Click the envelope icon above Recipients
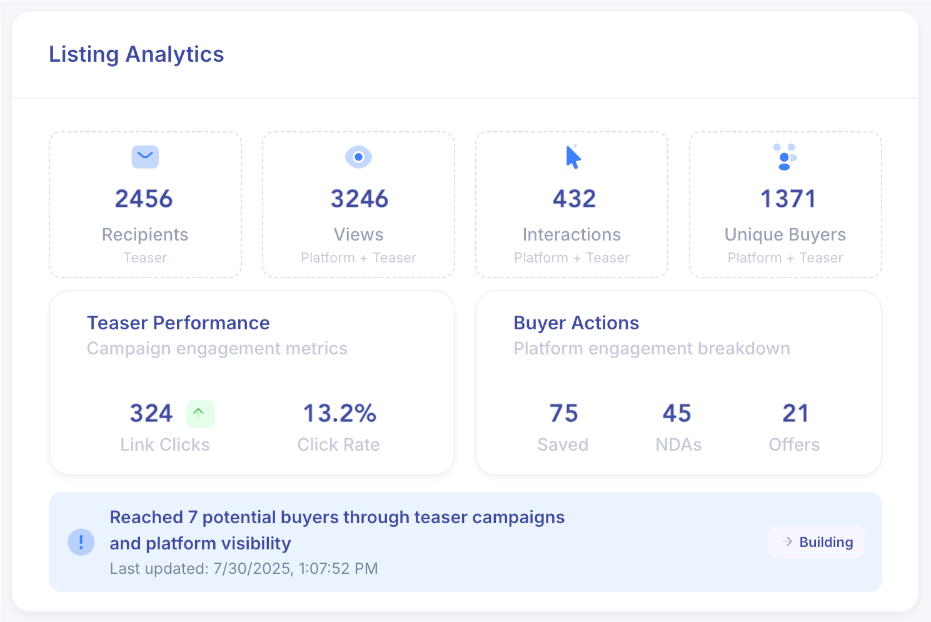931x622 pixels. click(144, 157)
